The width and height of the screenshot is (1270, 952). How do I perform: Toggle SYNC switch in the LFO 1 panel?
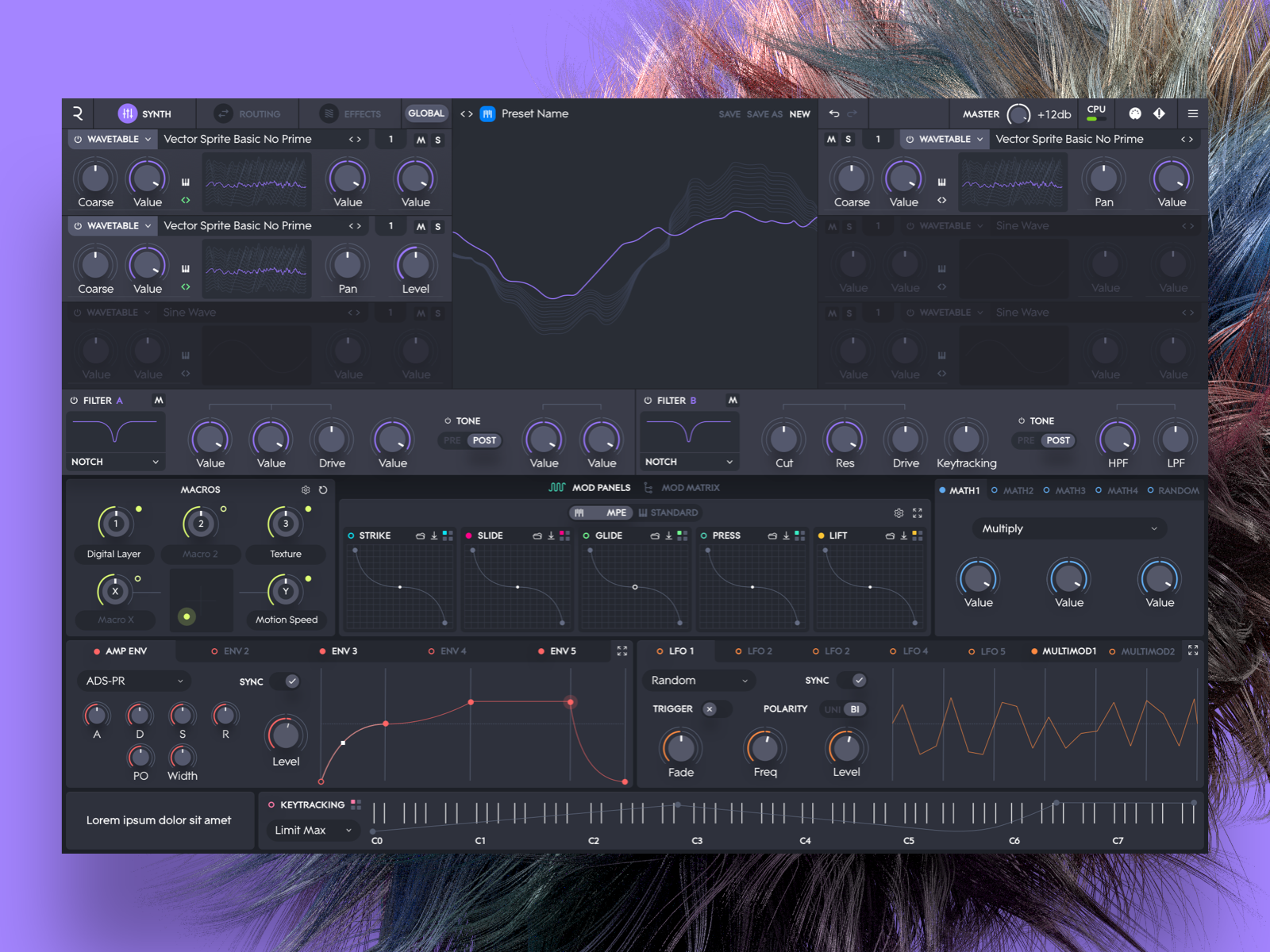pos(852,680)
